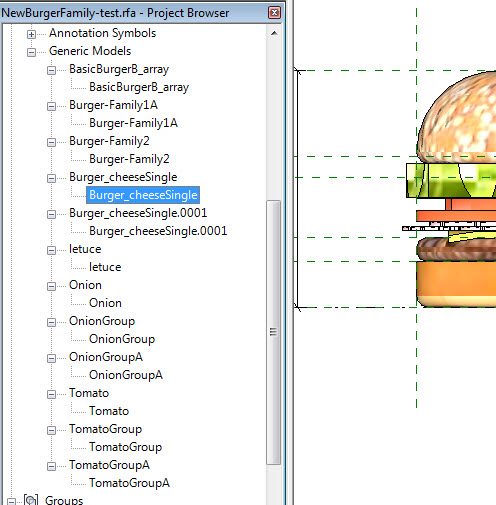Select the letuce child type
496x505 pixels.
(105, 267)
